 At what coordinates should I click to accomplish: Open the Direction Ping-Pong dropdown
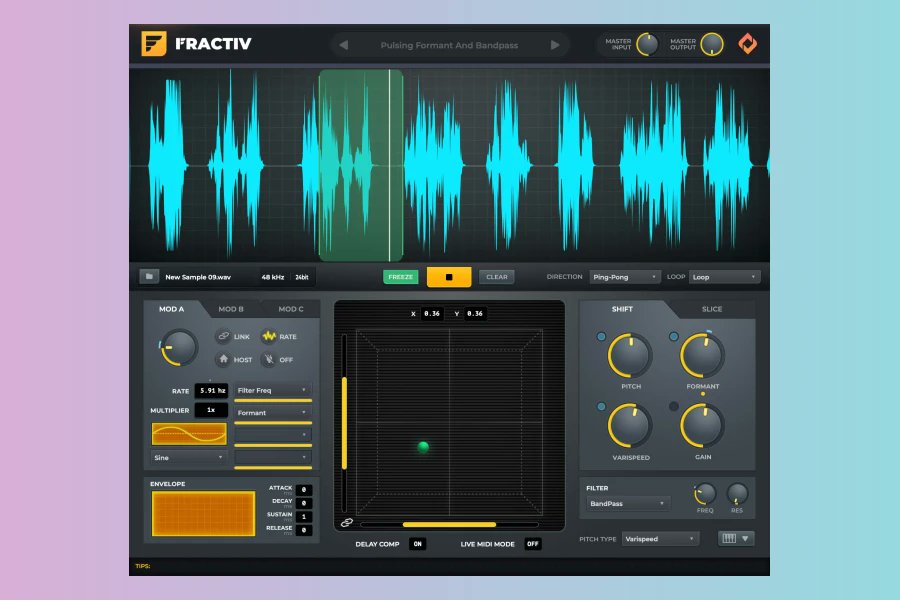pyautogui.click(x=625, y=277)
